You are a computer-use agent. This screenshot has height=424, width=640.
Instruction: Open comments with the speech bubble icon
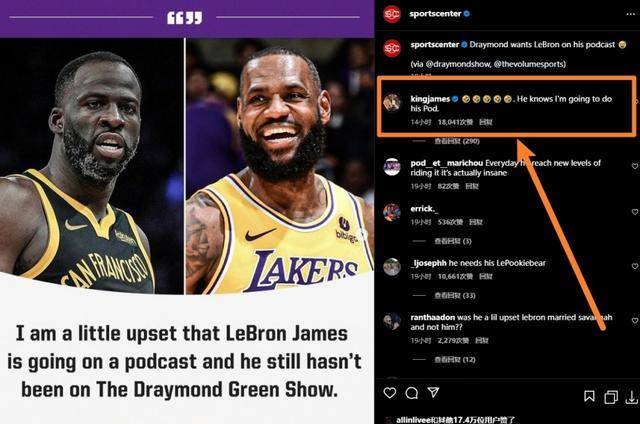pyautogui.click(x=412, y=393)
